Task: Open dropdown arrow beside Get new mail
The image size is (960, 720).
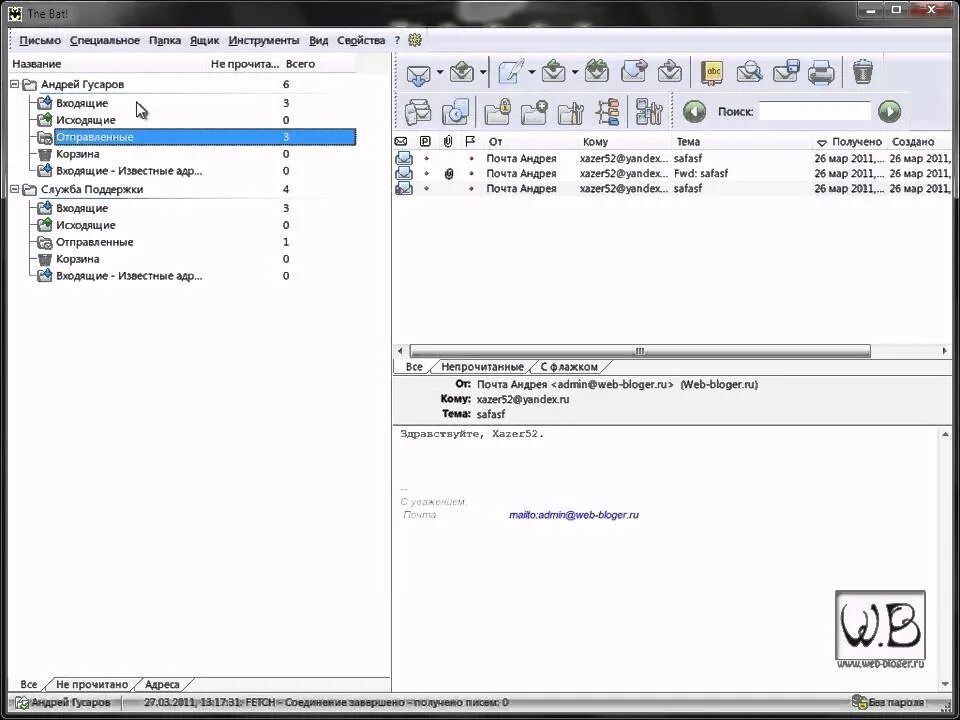Action: (440, 73)
